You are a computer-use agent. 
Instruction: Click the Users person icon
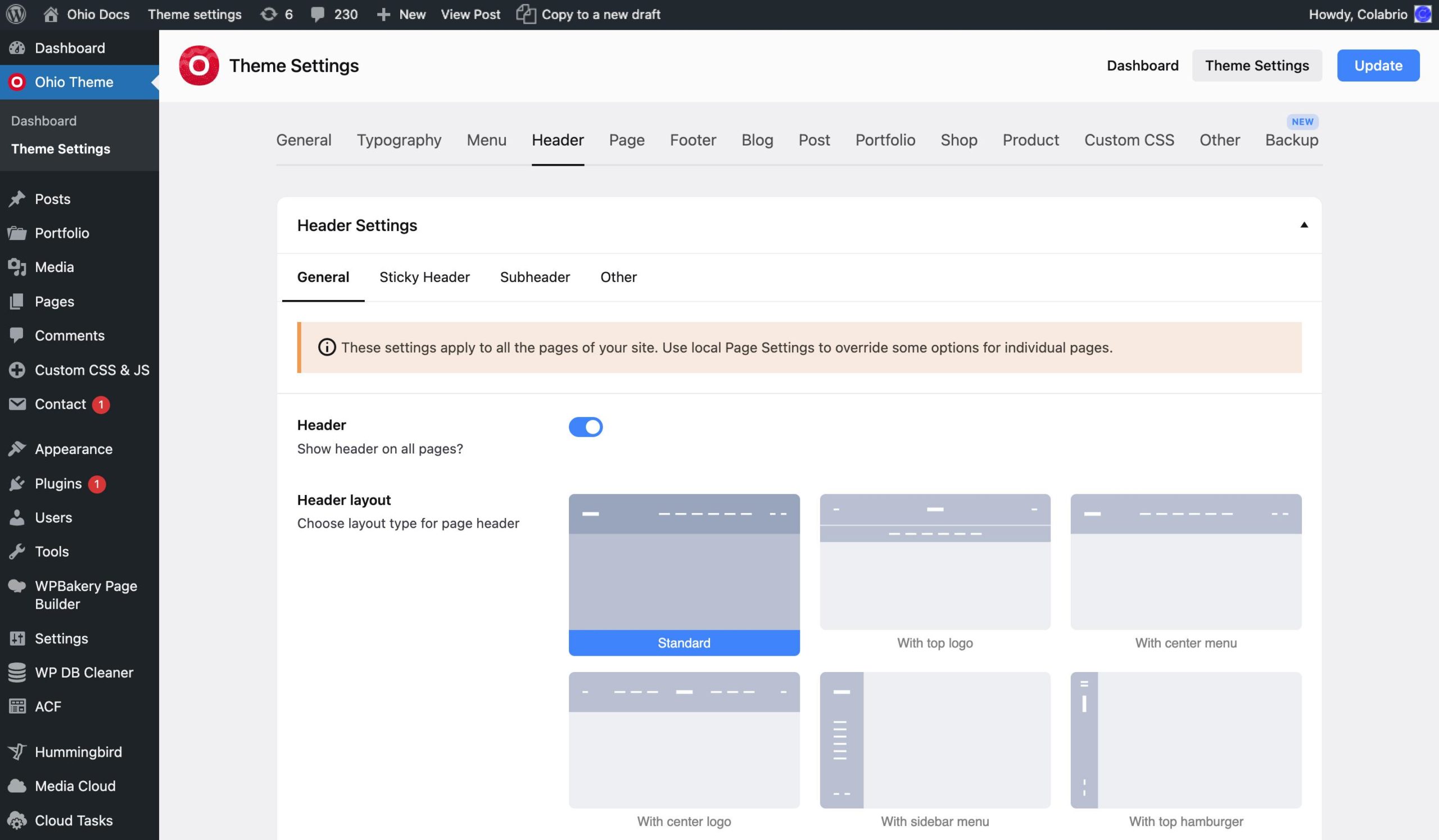(17, 517)
